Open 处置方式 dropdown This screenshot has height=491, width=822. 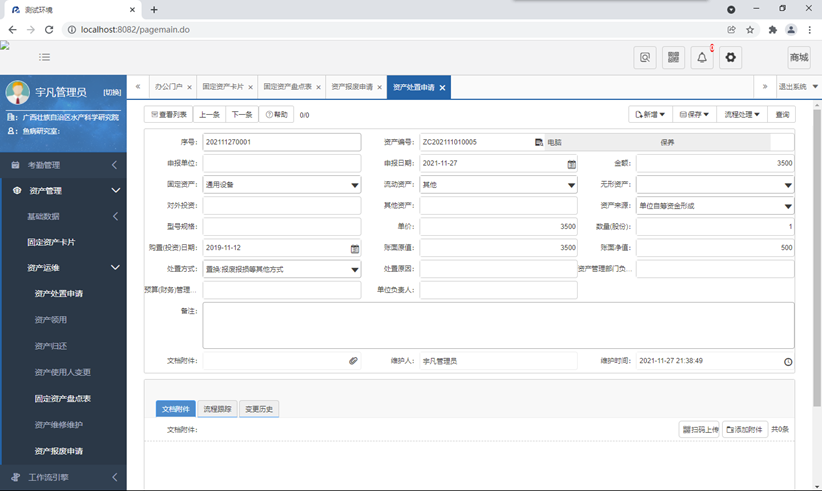pyautogui.click(x=282, y=269)
